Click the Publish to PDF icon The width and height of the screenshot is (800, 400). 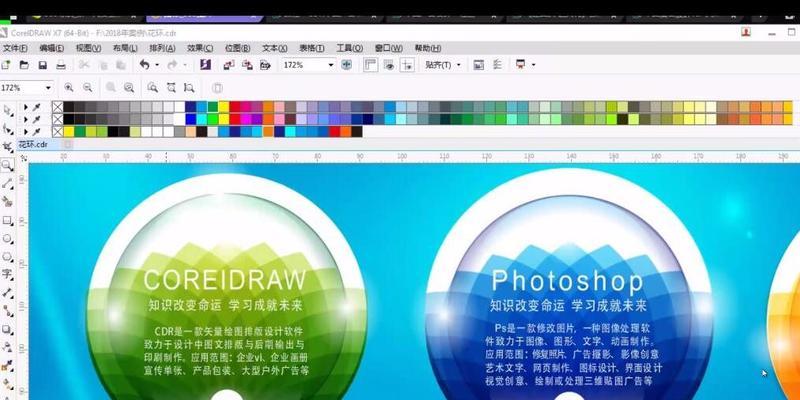tap(265, 65)
